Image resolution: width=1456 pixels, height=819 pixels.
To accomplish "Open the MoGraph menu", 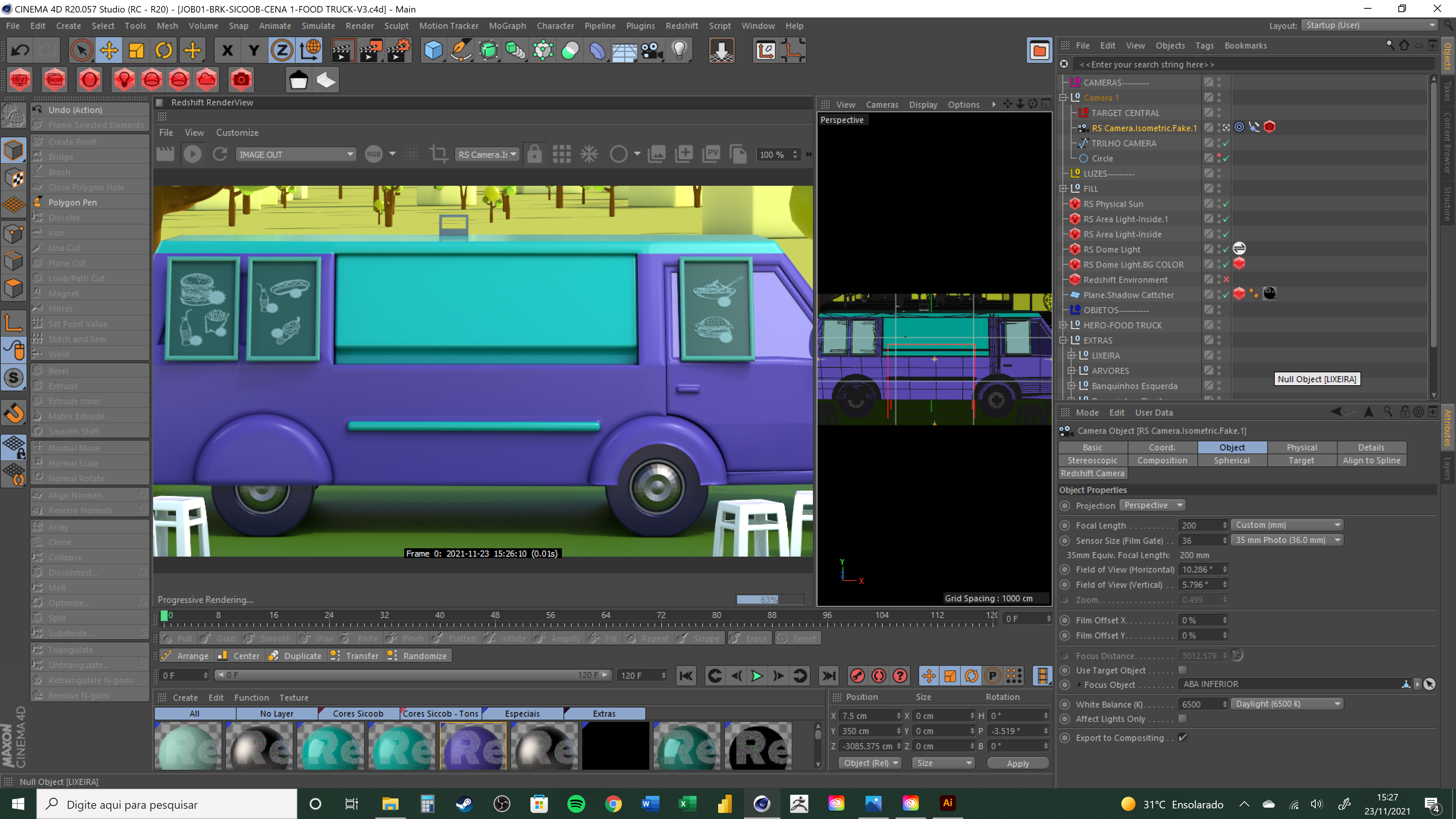I will click(507, 25).
